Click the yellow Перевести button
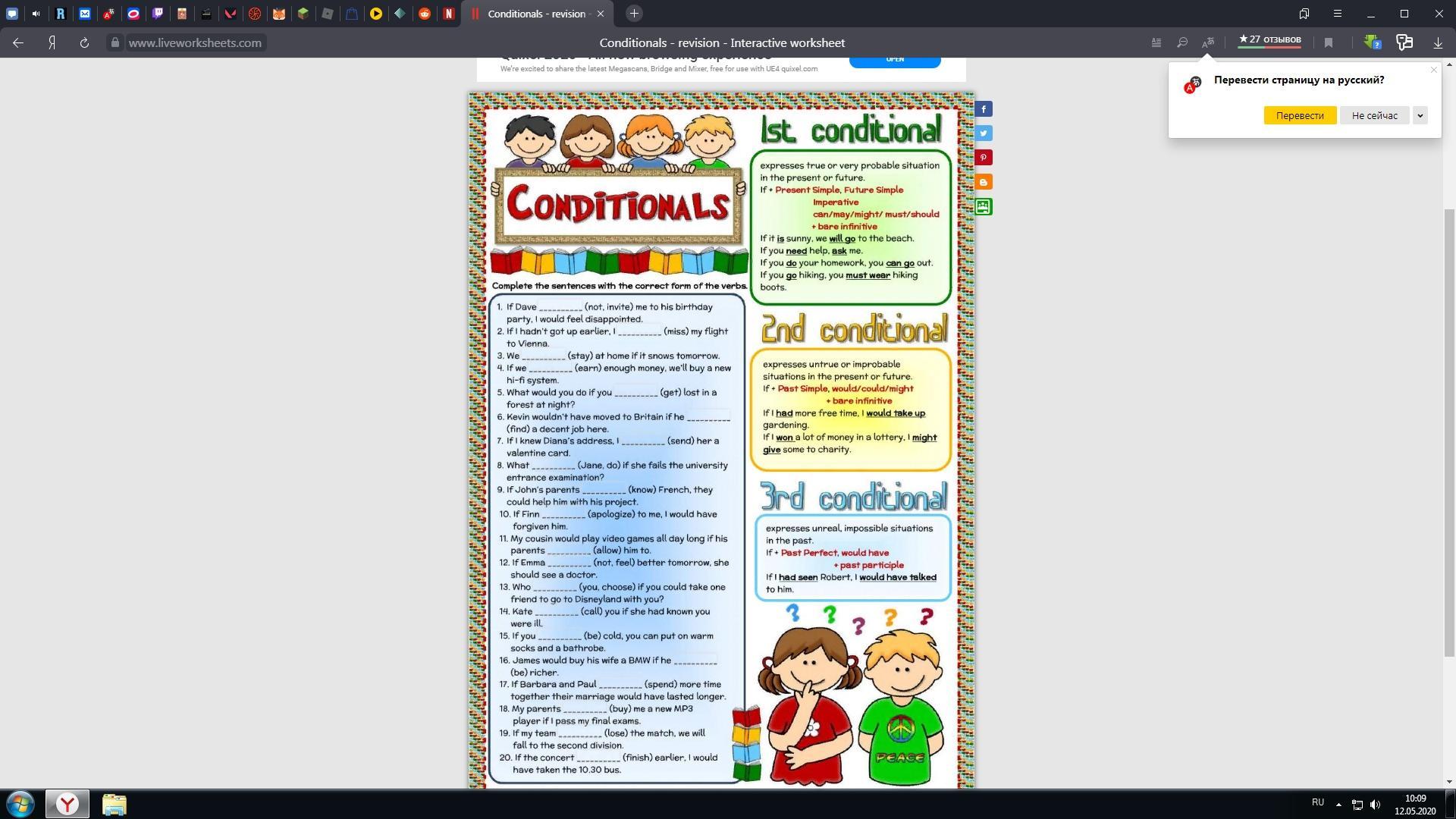This screenshot has height=819, width=1456. [1300, 115]
